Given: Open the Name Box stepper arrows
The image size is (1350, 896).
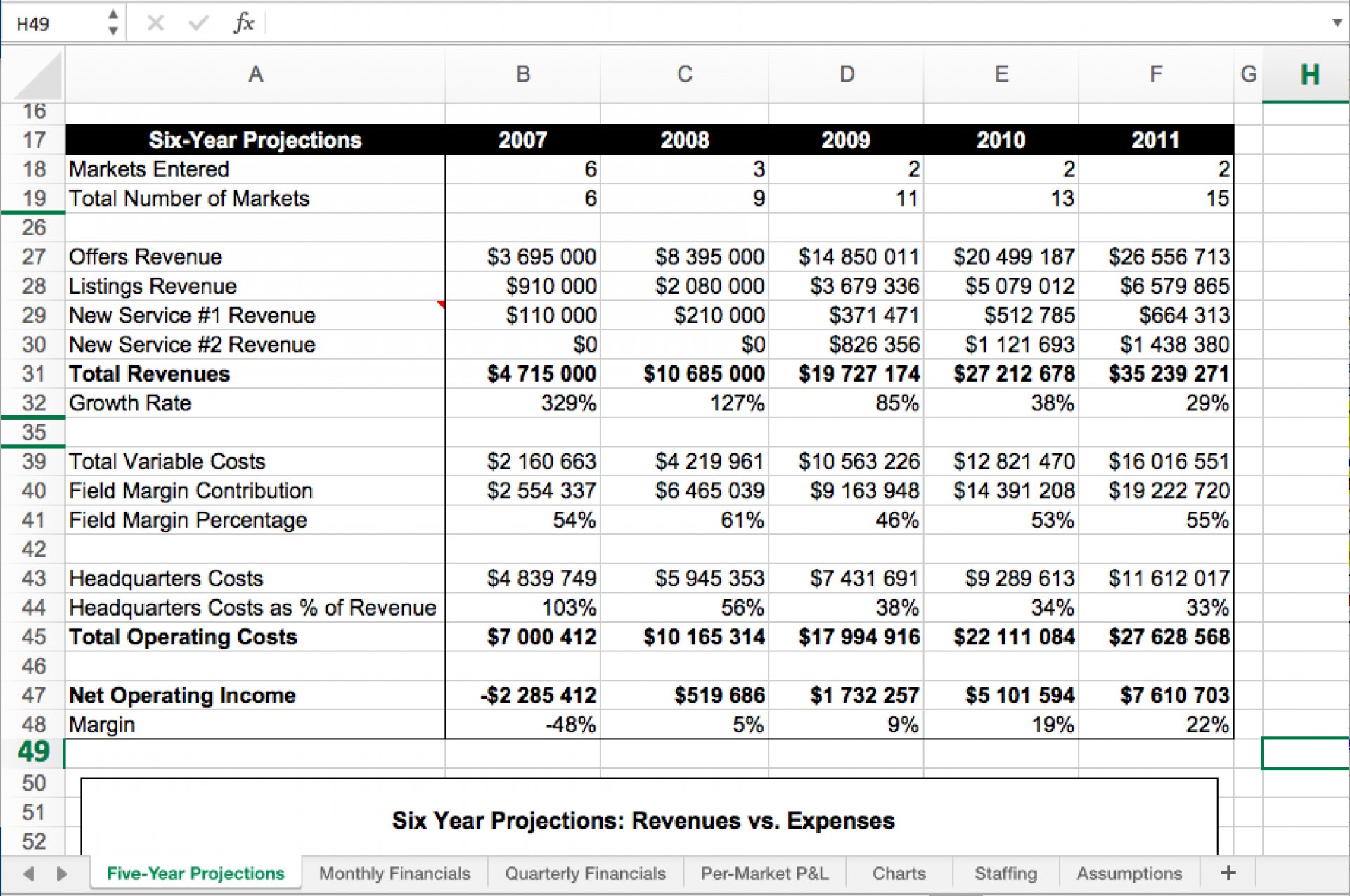Looking at the screenshot, I should (112, 23).
